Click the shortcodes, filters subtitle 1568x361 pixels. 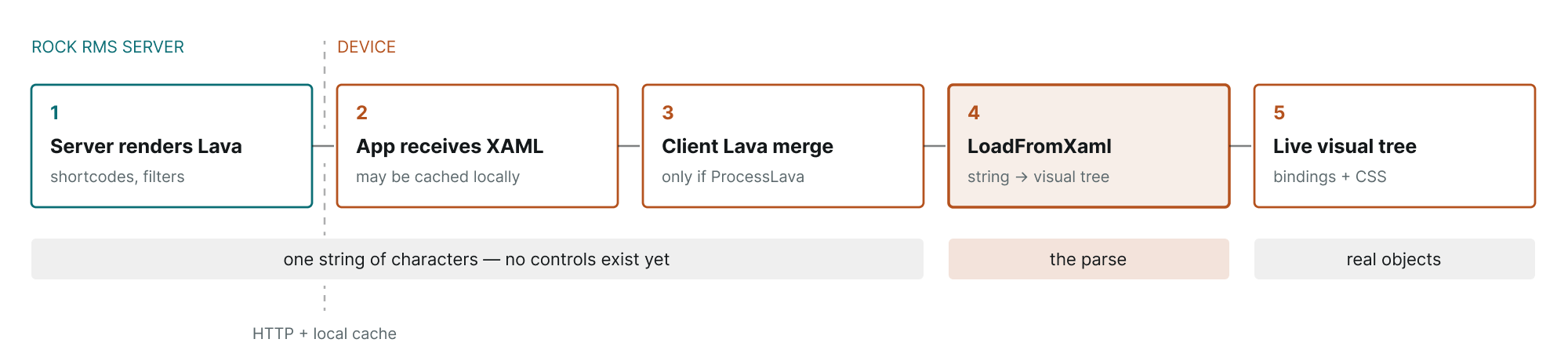tap(118, 177)
